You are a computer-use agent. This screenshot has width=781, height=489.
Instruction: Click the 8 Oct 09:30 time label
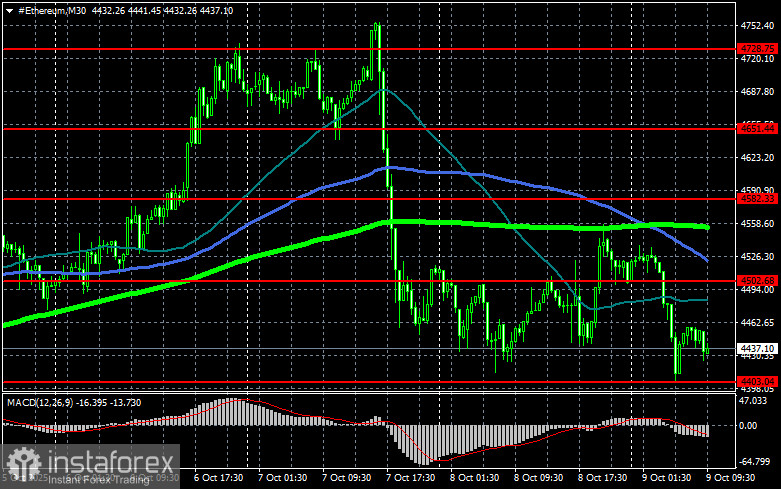coord(538,478)
